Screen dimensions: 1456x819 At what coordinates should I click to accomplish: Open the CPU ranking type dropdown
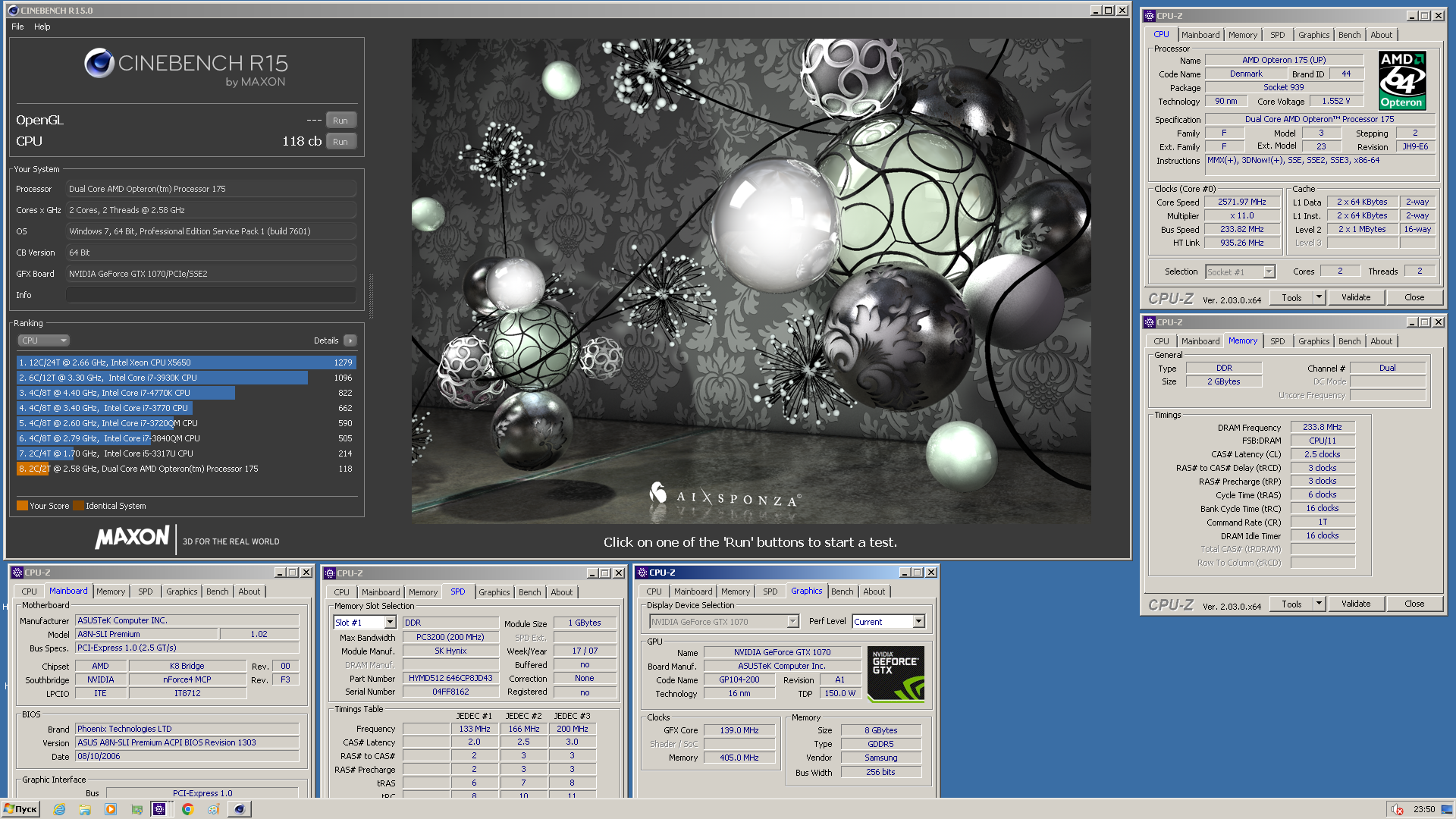tap(44, 341)
